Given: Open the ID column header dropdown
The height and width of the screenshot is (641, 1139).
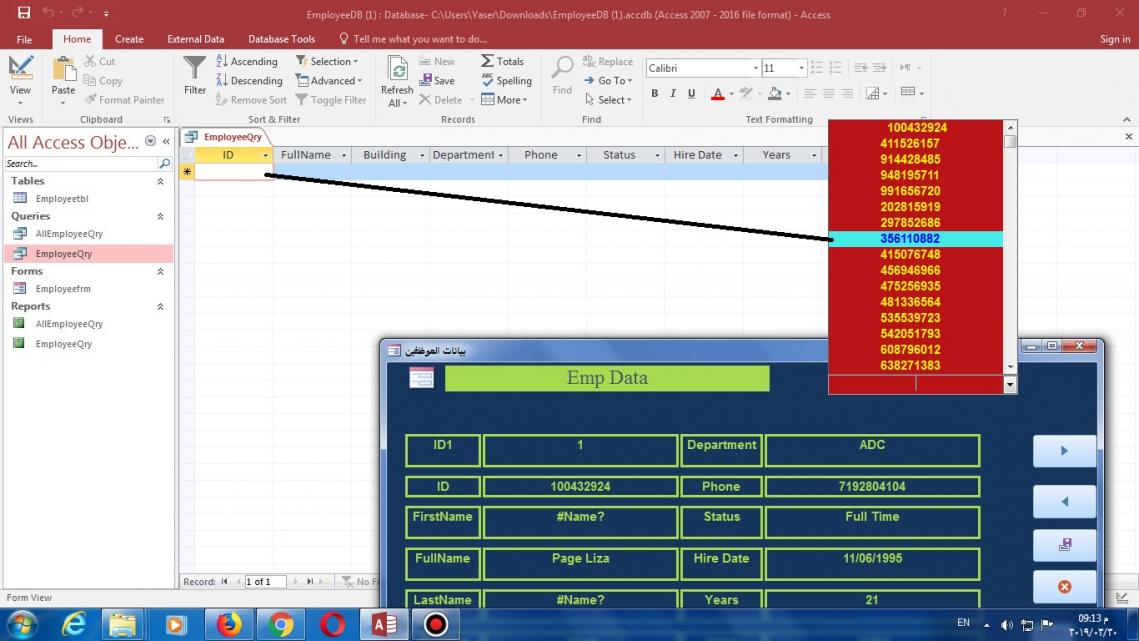Looking at the screenshot, I should 265,155.
